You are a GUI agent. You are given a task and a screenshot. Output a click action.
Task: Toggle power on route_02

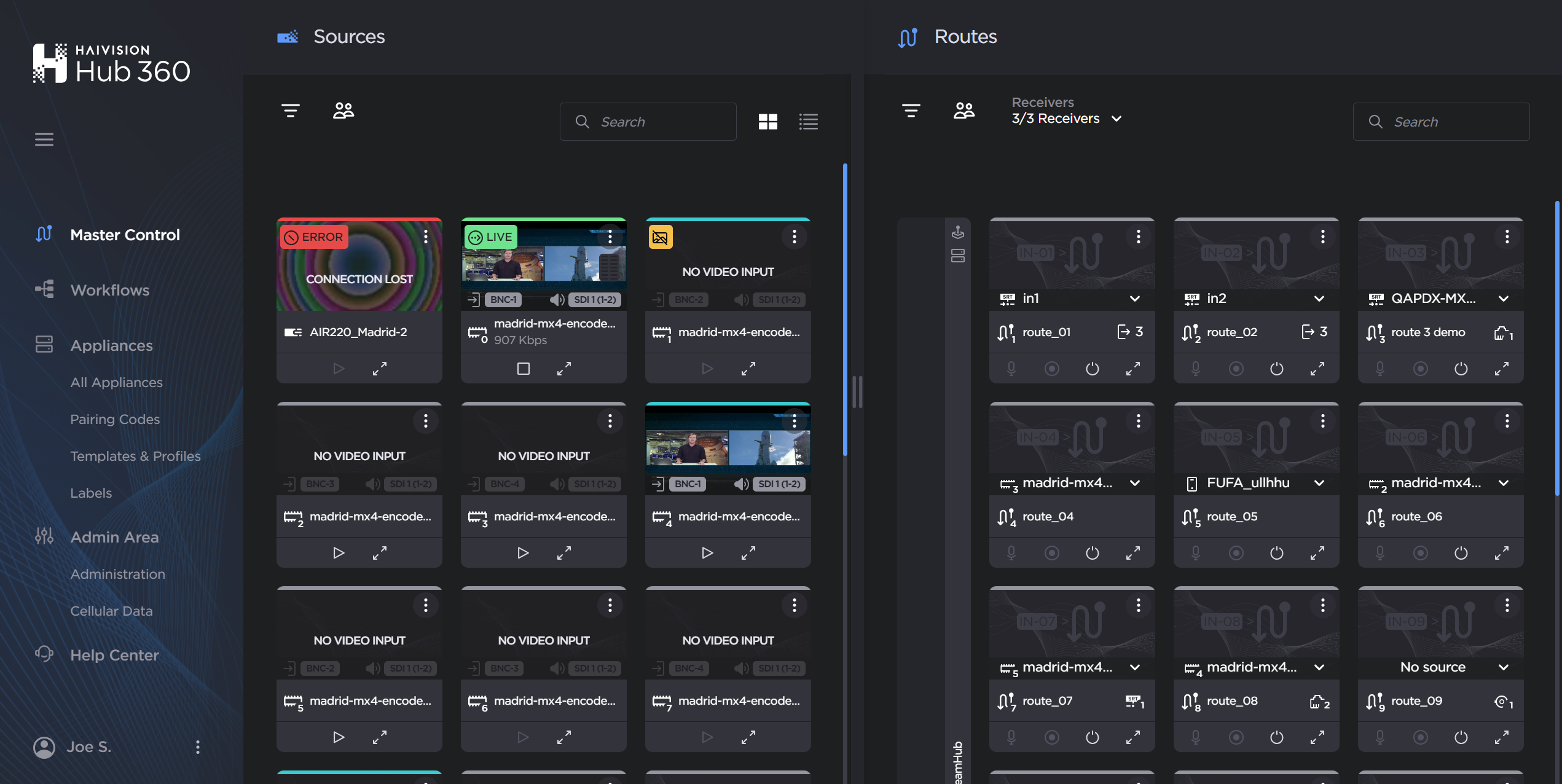1276,368
